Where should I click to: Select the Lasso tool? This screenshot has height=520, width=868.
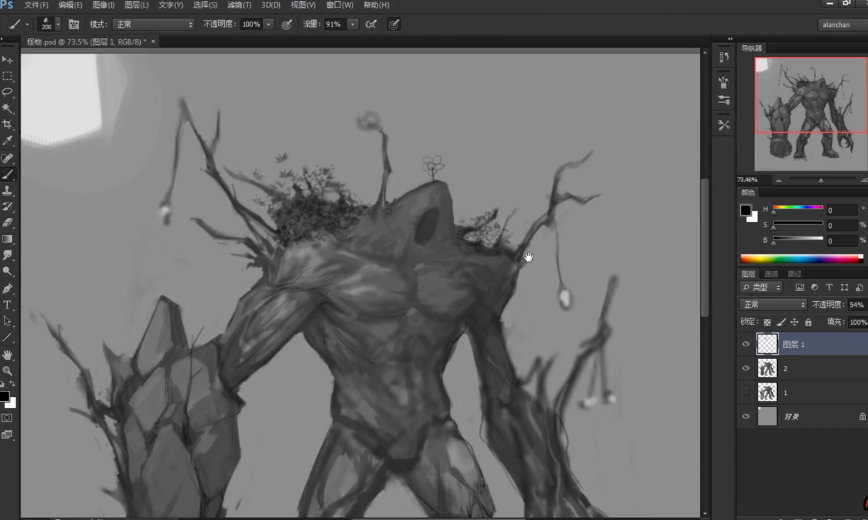click(x=7, y=92)
